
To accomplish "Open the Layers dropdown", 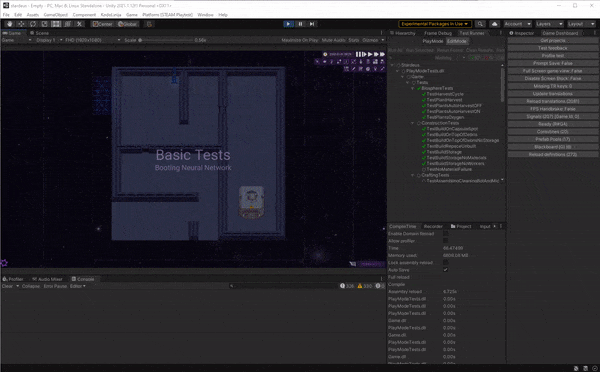I will (x=549, y=24).
